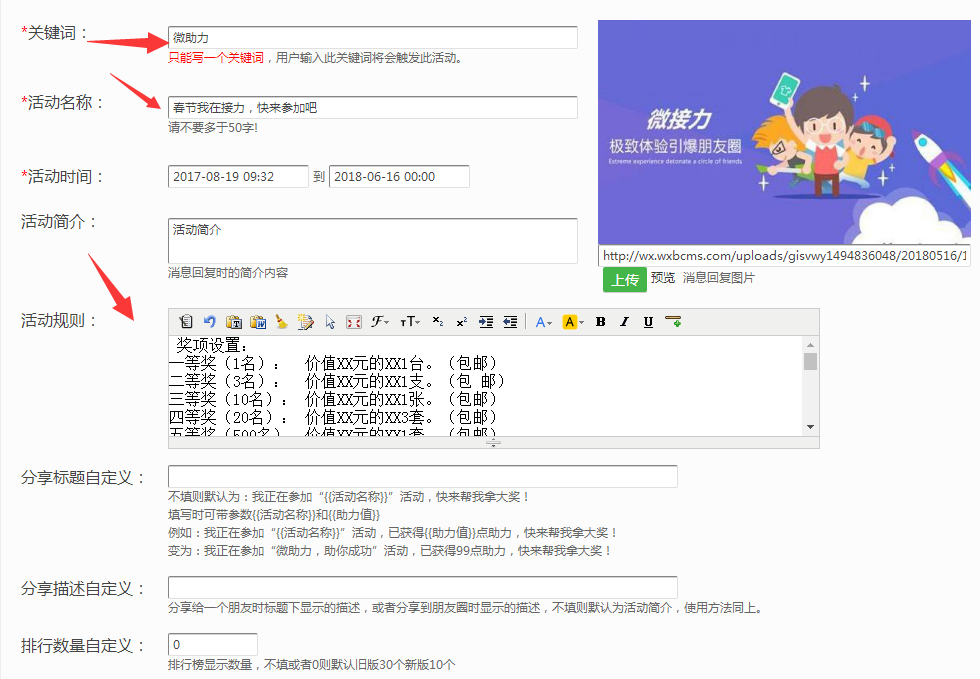This screenshot has height=679, width=980.
Task: Click the green 上传 upload button
Action: [625, 279]
